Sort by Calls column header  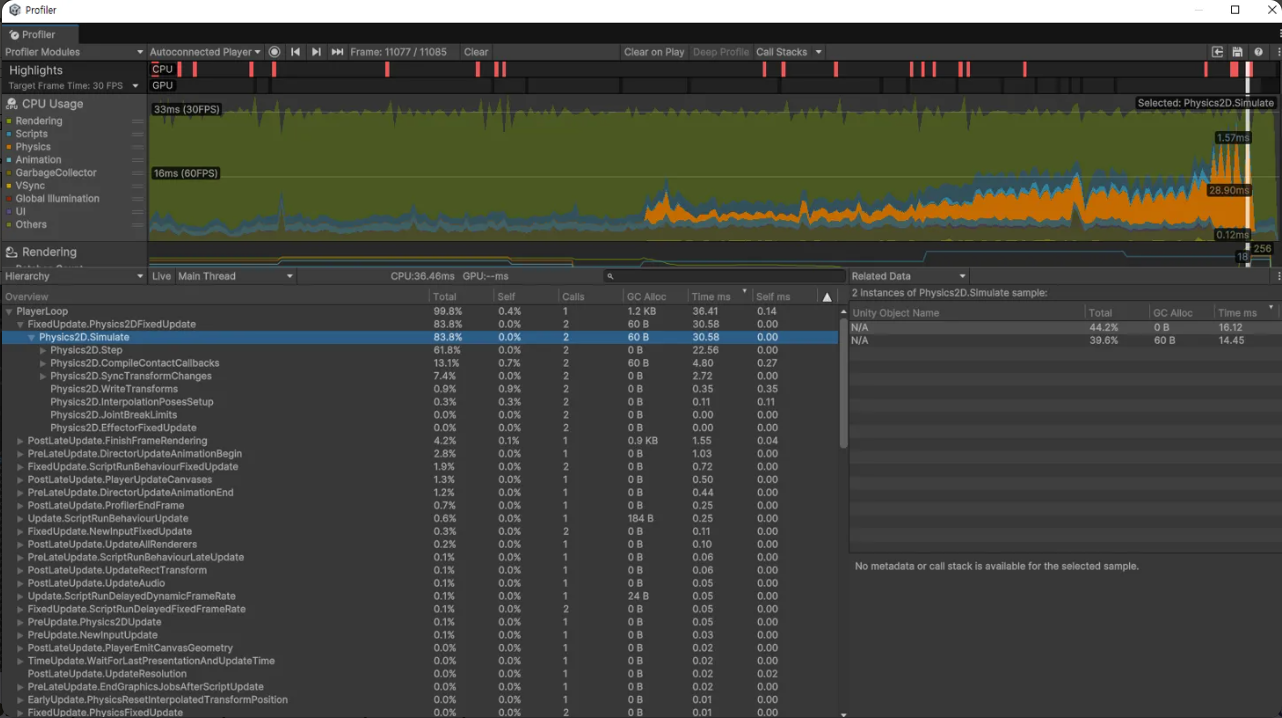590,297
